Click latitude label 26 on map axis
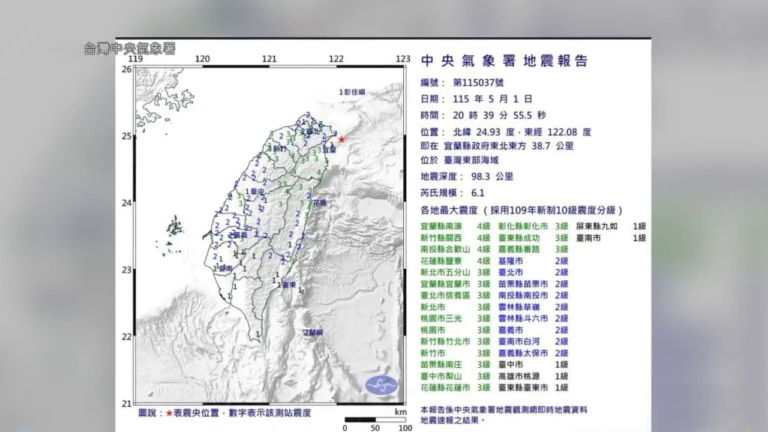Screen dimensions: 768x432 (x=127, y=70)
